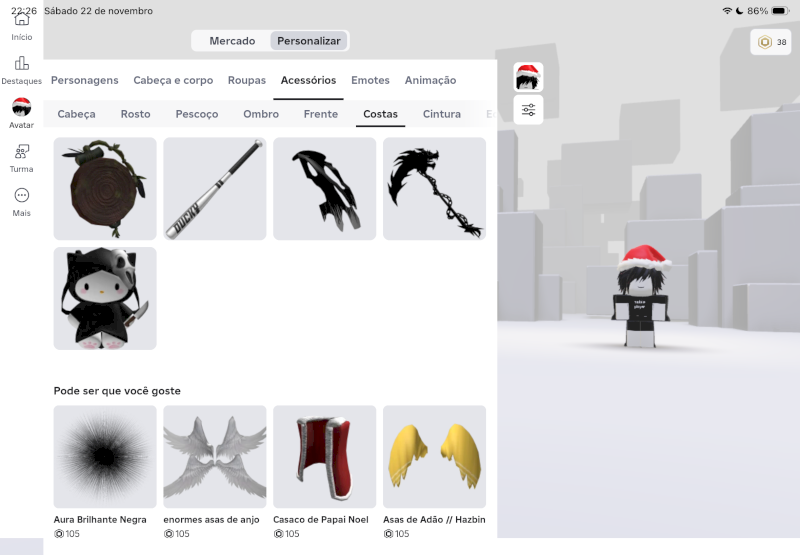Open the Turma group icon
Screen dimensions: 800x555
click(21, 152)
